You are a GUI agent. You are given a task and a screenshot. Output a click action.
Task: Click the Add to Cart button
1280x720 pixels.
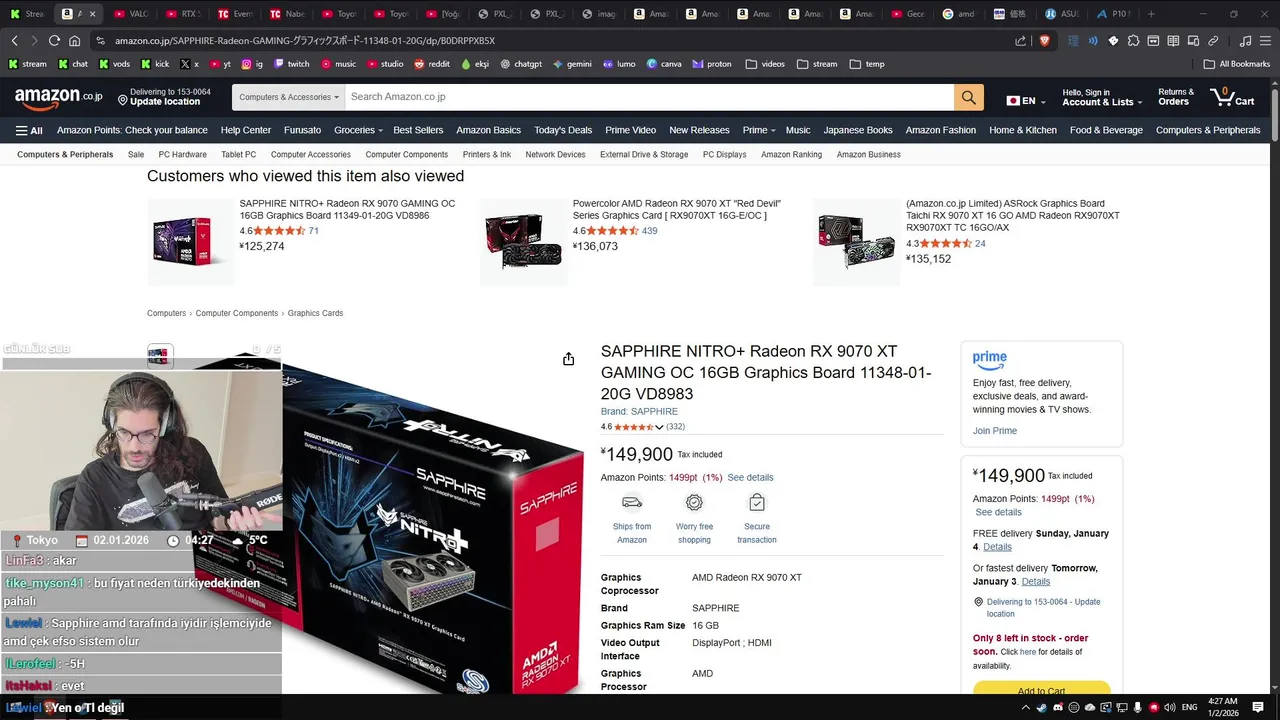click(x=1041, y=690)
